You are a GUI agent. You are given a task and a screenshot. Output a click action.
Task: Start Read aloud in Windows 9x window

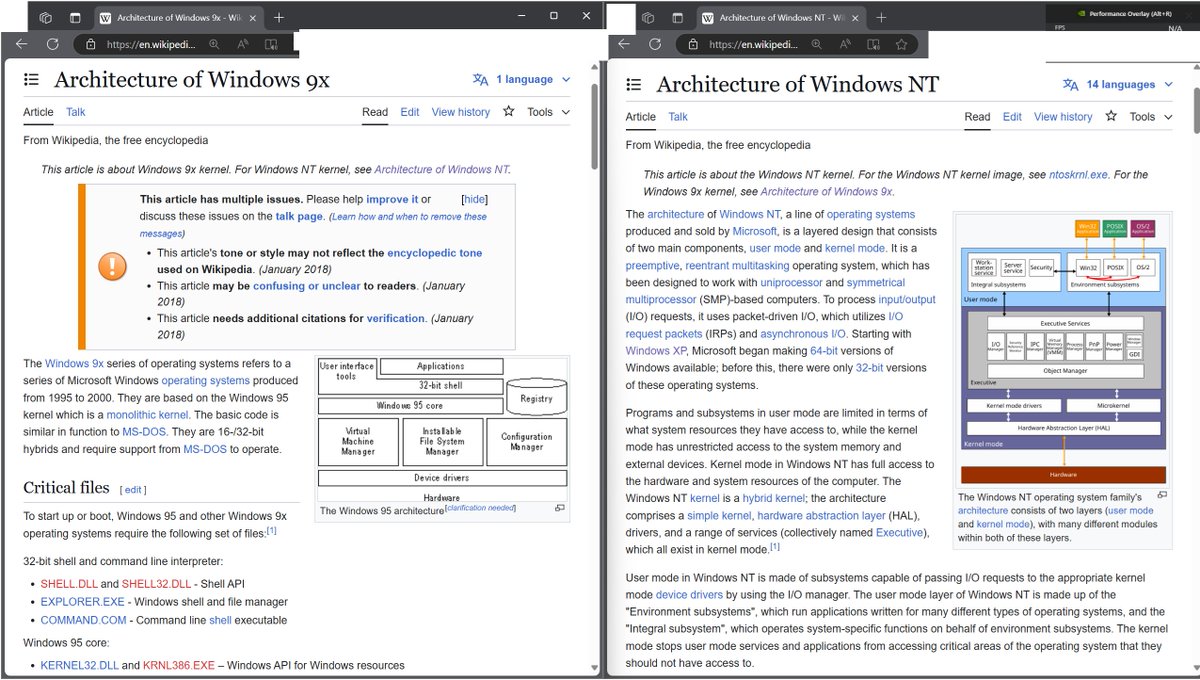point(243,44)
